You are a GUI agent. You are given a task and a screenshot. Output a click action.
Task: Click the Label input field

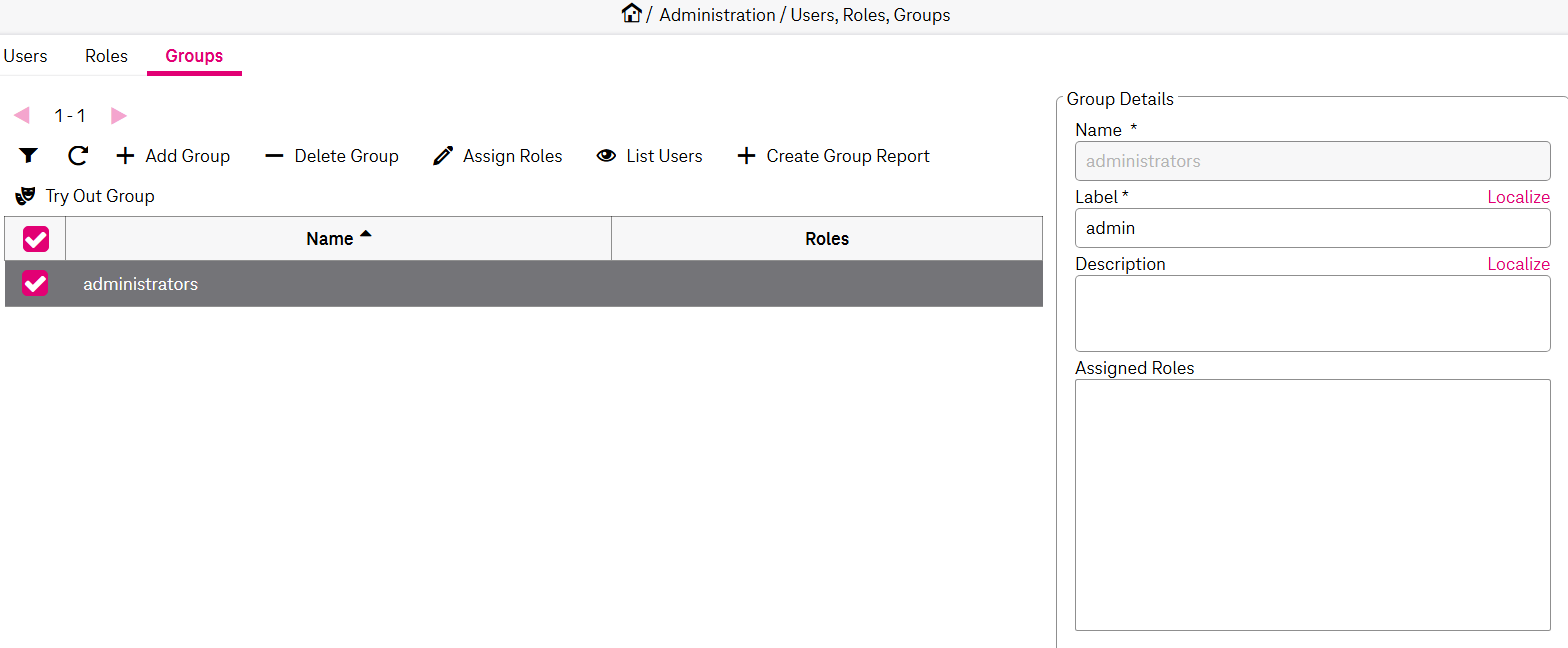point(1312,228)
